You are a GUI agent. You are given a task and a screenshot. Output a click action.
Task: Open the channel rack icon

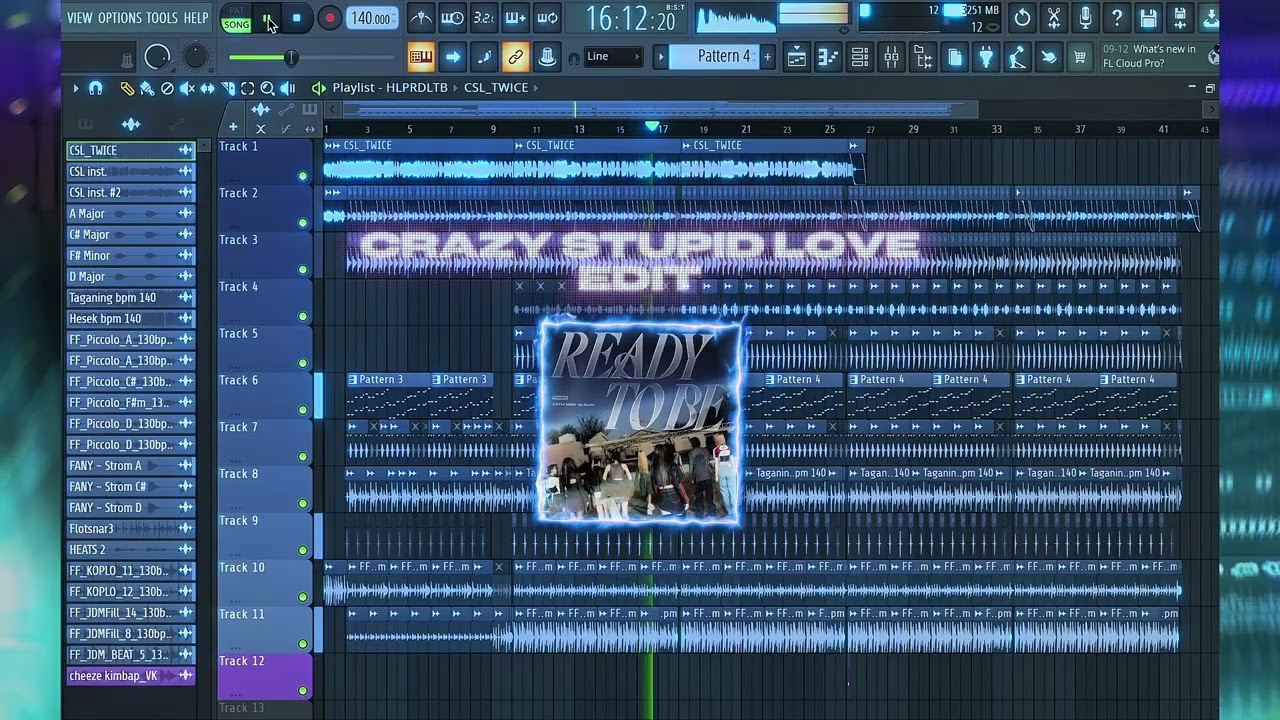860,57
